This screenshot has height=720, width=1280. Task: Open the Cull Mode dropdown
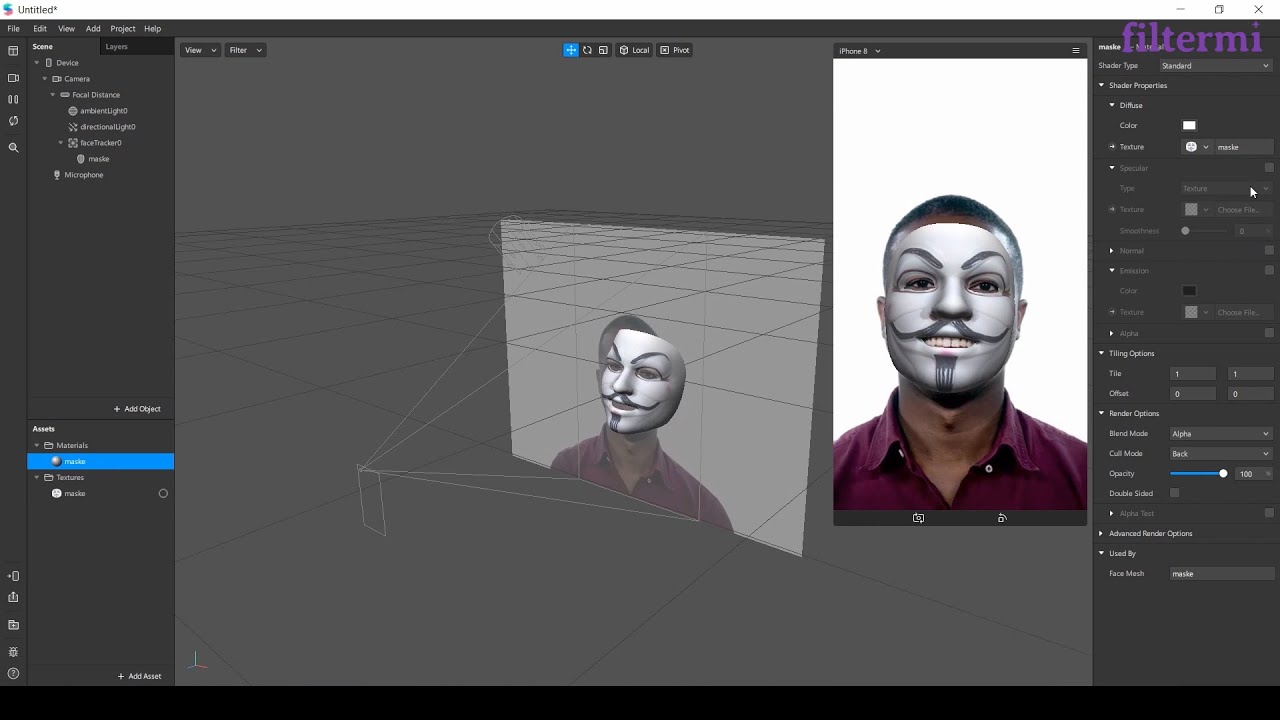point(1221,454)
